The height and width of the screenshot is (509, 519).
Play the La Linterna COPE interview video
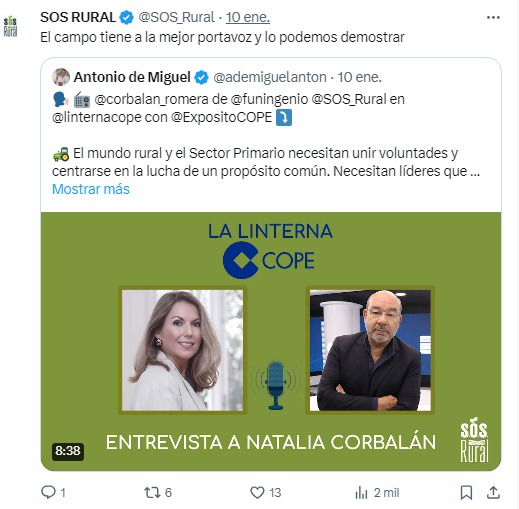(271, 341)
